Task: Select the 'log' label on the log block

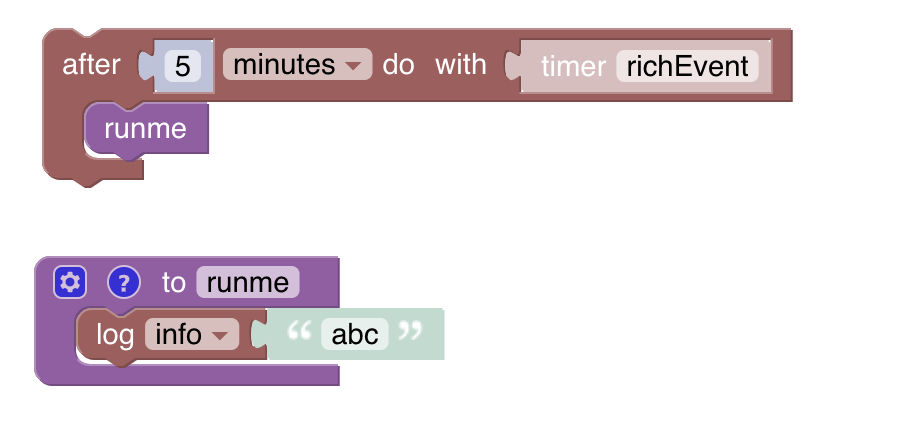Action: coord(115,334)
